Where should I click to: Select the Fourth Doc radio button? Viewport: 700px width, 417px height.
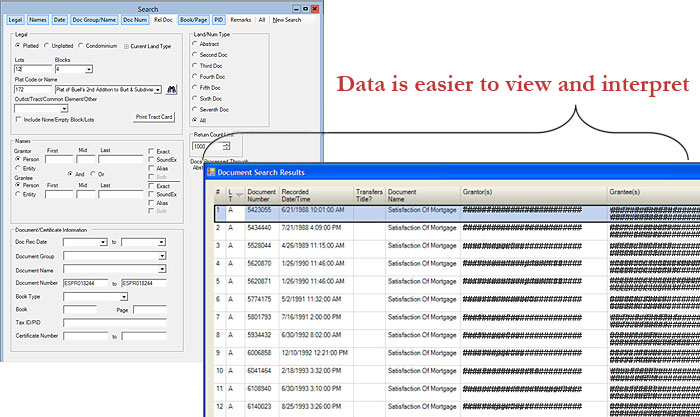195,76
